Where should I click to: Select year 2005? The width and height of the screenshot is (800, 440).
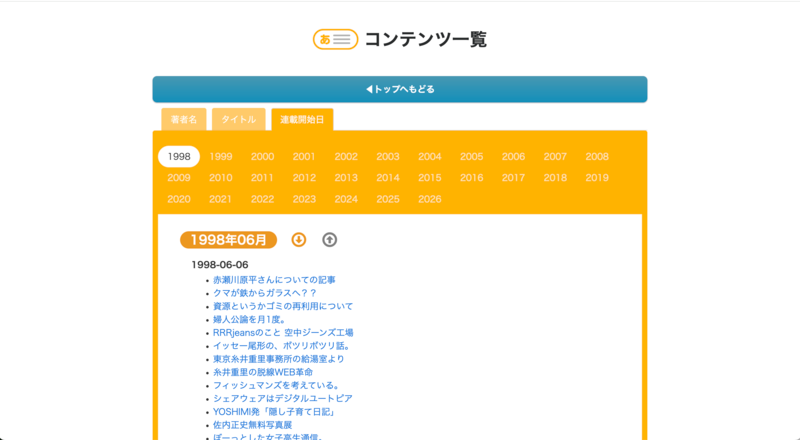pyautogui.click(x=472, y=157)
